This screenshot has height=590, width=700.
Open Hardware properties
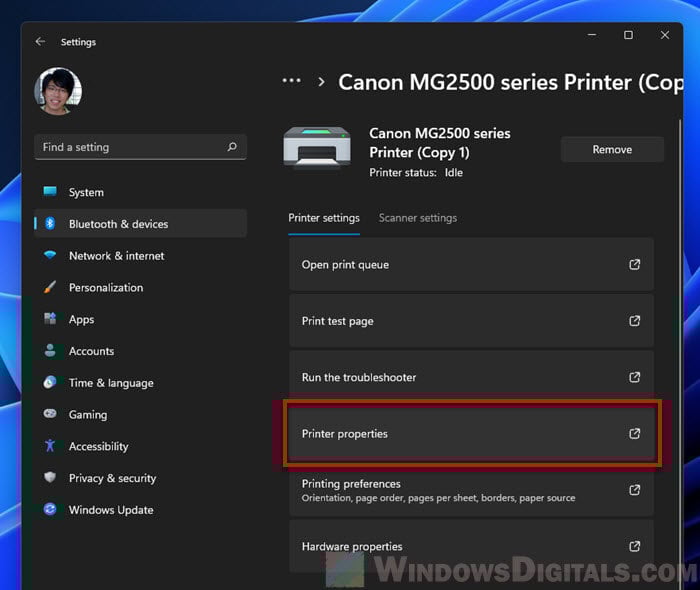click(471, 546)
